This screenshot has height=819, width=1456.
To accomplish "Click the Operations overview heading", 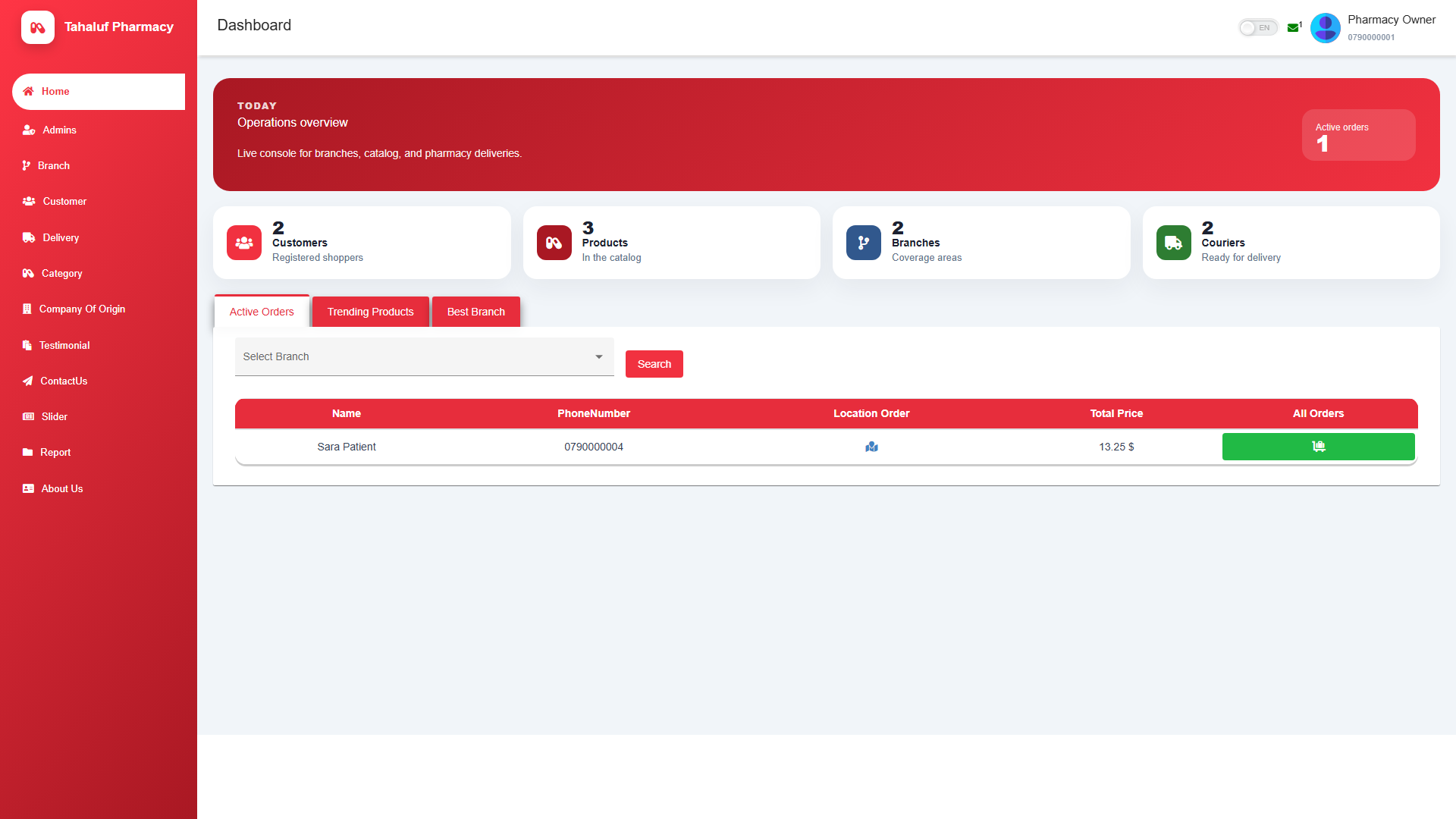I will tap(293, 123).
